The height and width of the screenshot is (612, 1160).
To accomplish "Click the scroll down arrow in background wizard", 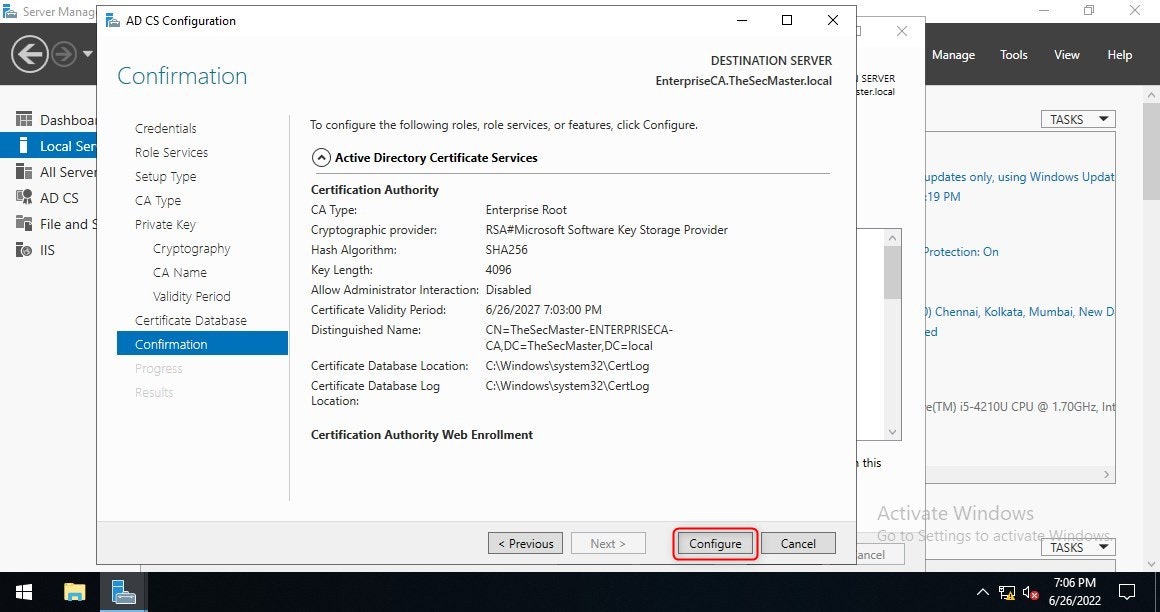I will (x=892, y=432).
